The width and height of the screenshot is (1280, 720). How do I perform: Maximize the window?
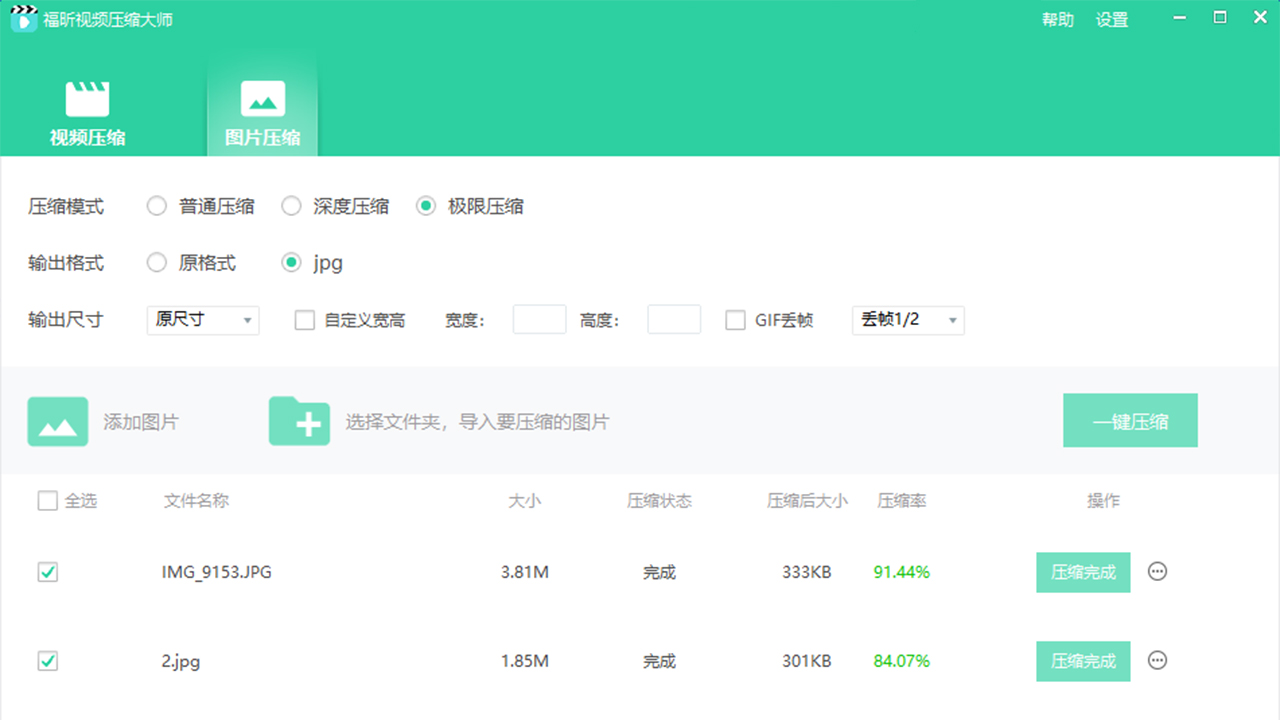coord(1220,17)
